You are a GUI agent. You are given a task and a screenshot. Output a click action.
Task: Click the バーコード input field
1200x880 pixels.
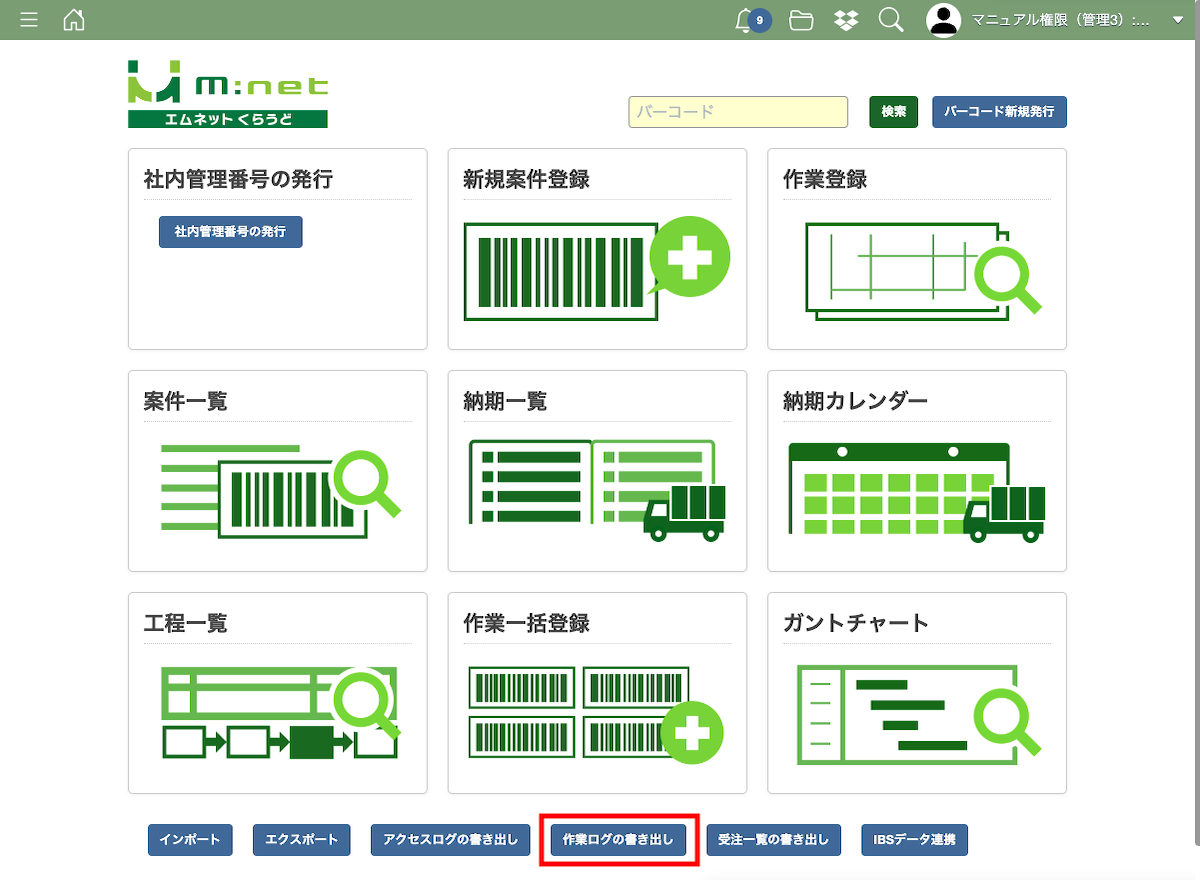(738, 112)
